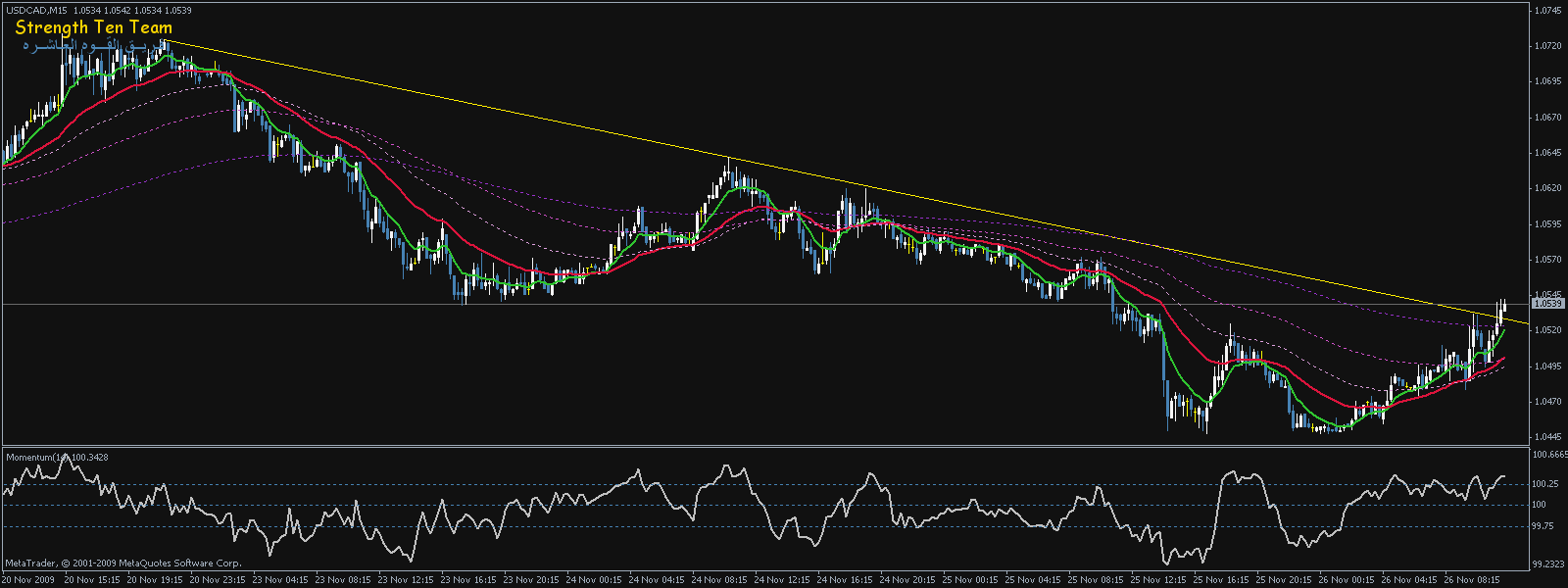Click the yellow "Strength Ten Team" label

(x=93, y=27)
